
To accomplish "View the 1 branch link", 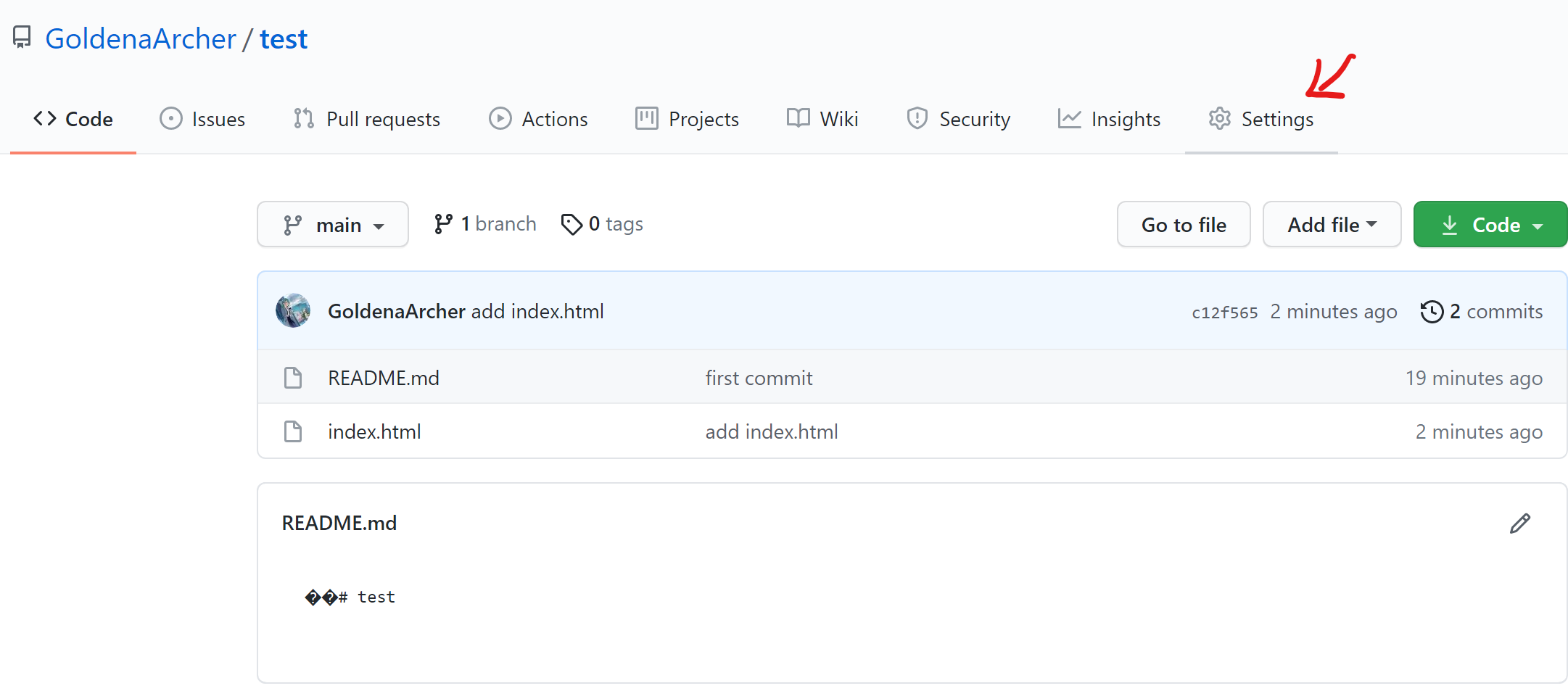I will coord(485,224).
